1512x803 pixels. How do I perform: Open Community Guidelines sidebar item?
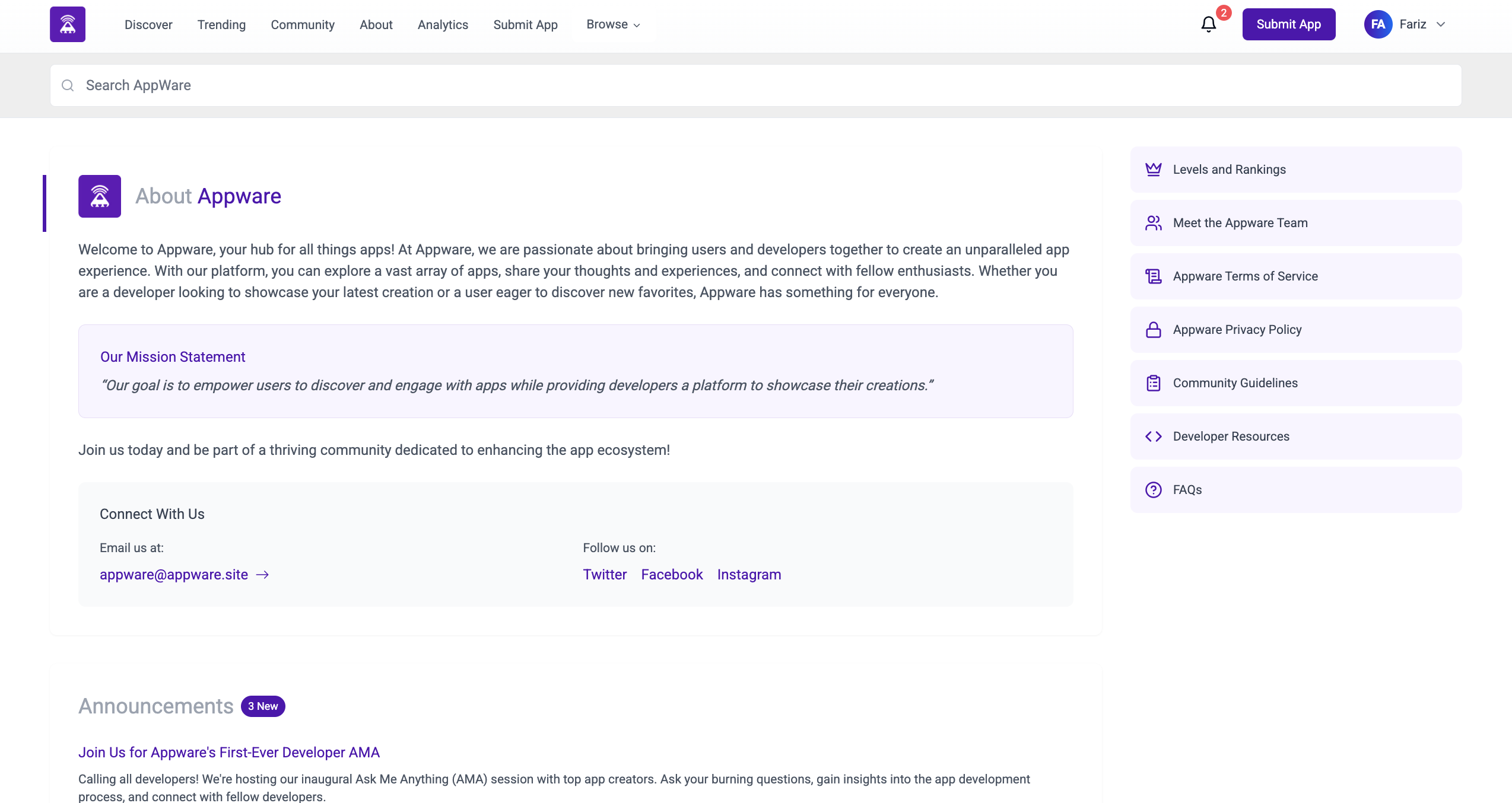[x=1296, y=383]
